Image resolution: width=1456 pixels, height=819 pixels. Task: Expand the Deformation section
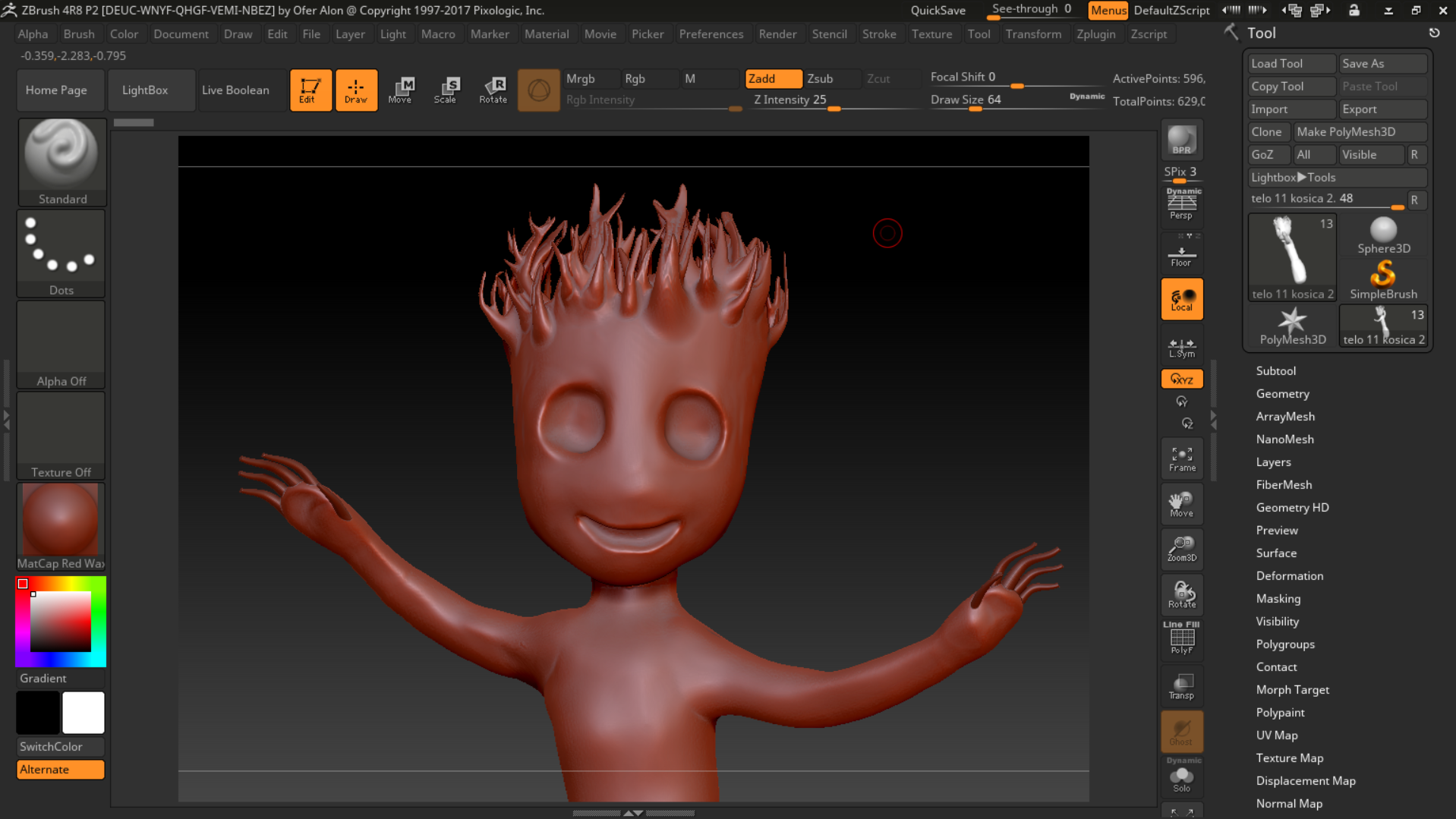[x=1289, y=575]
